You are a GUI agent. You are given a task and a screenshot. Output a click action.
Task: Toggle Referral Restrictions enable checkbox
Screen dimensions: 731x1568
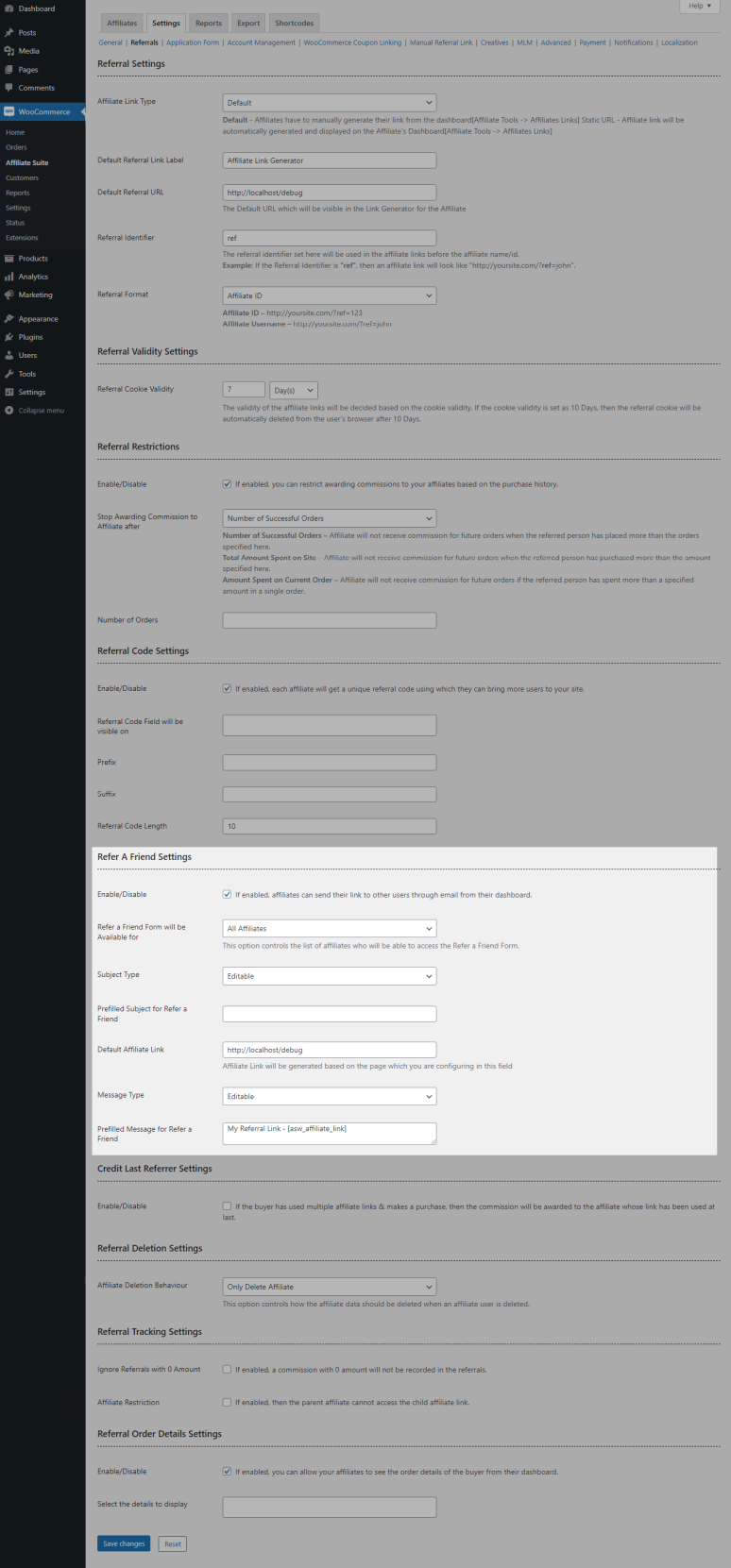click(227, 484)
